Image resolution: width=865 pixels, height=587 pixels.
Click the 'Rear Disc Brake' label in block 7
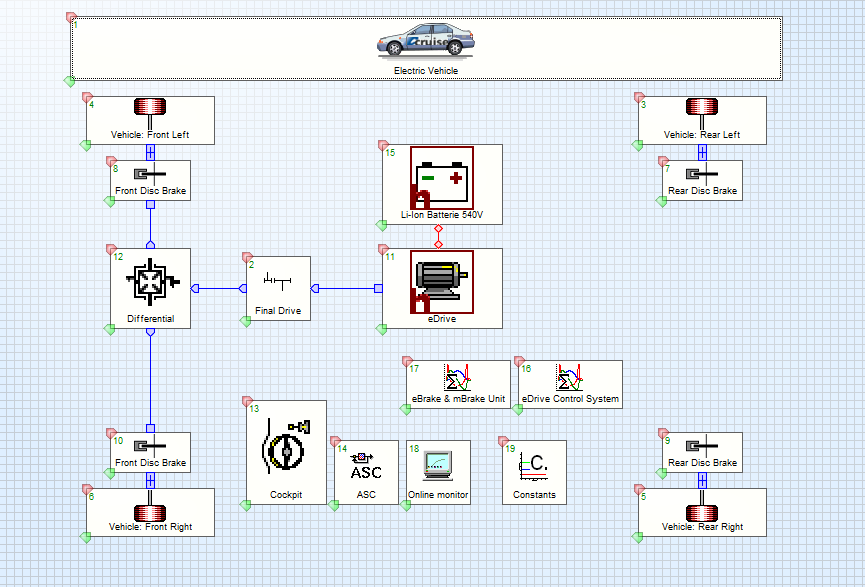point(702,190)
